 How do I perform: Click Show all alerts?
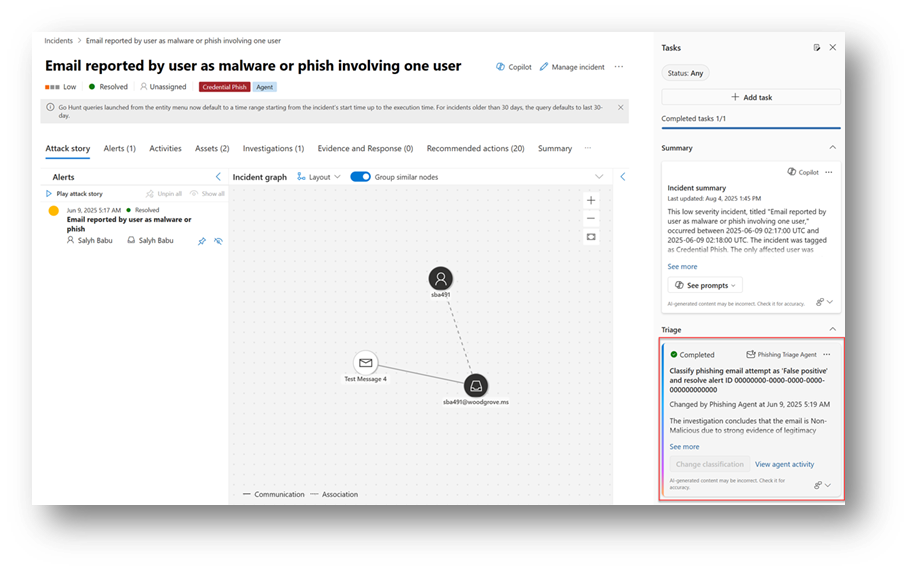click(x=207, y=194)
